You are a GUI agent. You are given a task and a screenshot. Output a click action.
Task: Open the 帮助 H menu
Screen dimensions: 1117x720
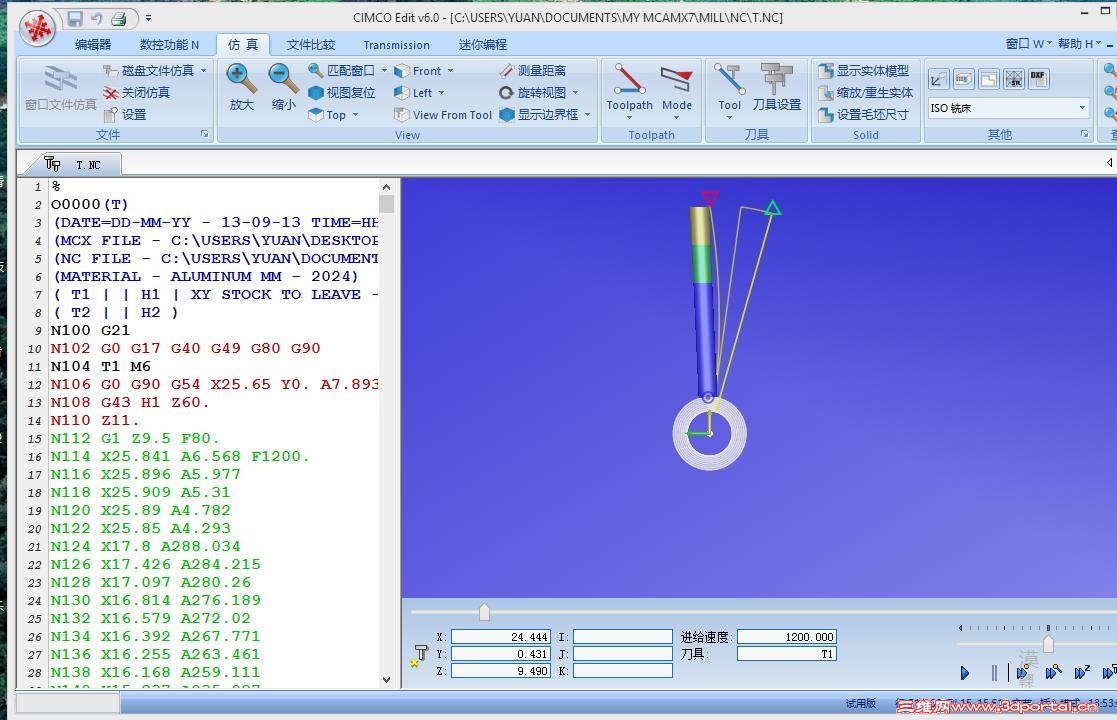(1079, 44)
